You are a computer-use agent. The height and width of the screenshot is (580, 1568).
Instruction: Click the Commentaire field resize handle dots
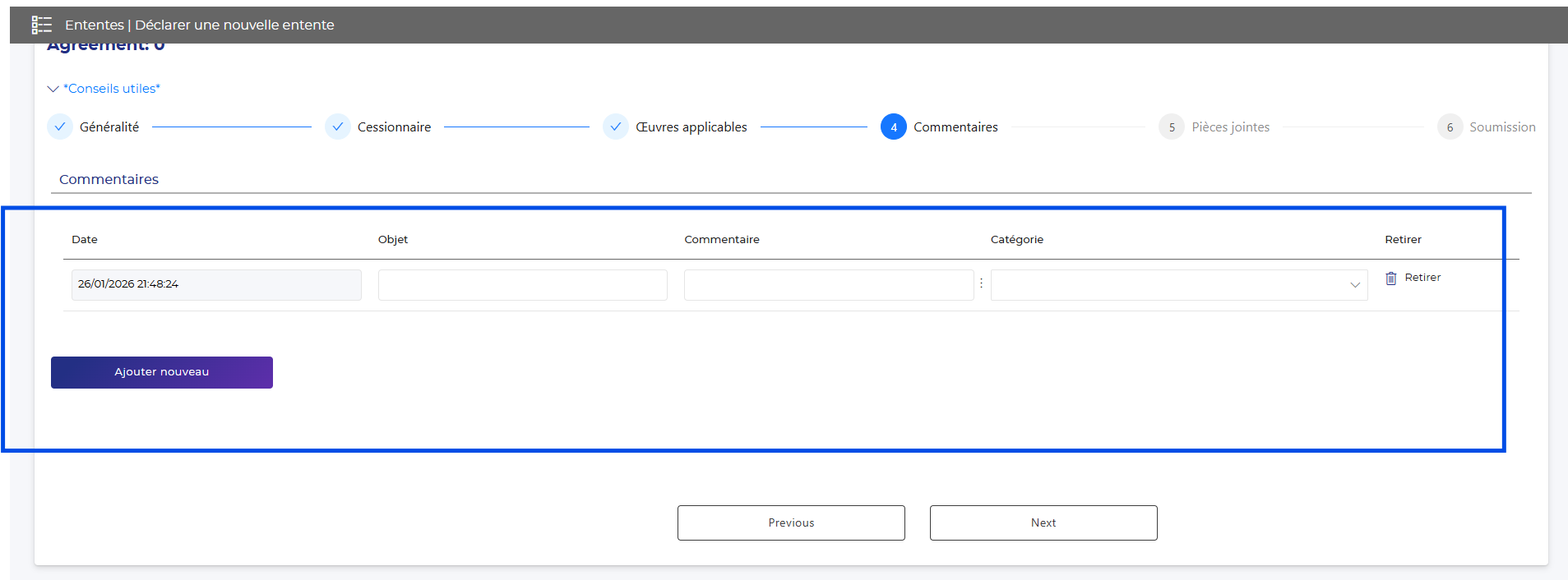pyautogui.click(x=981, y=283)
